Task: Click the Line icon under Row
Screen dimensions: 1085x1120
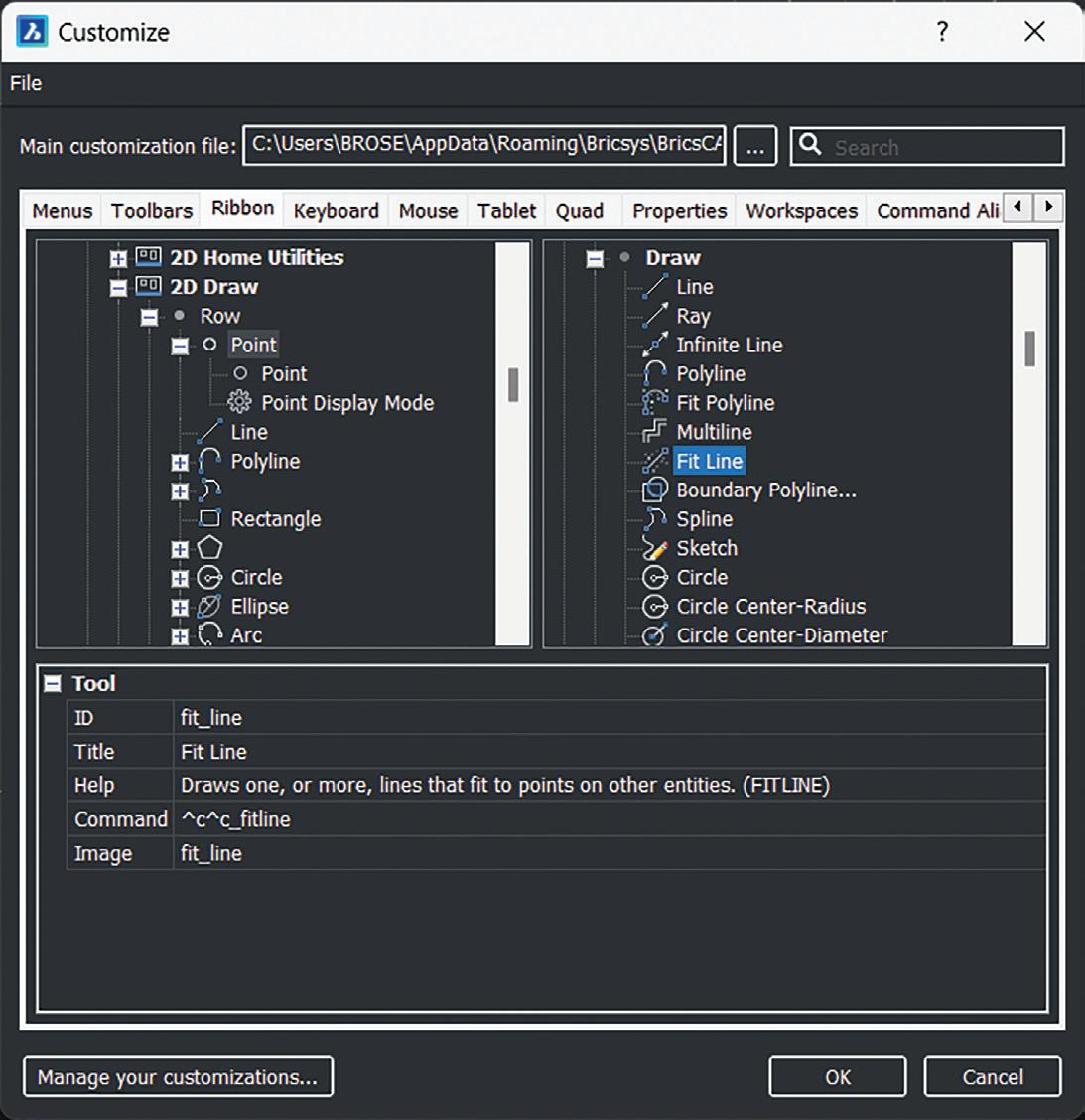Action: pos(210,432)
